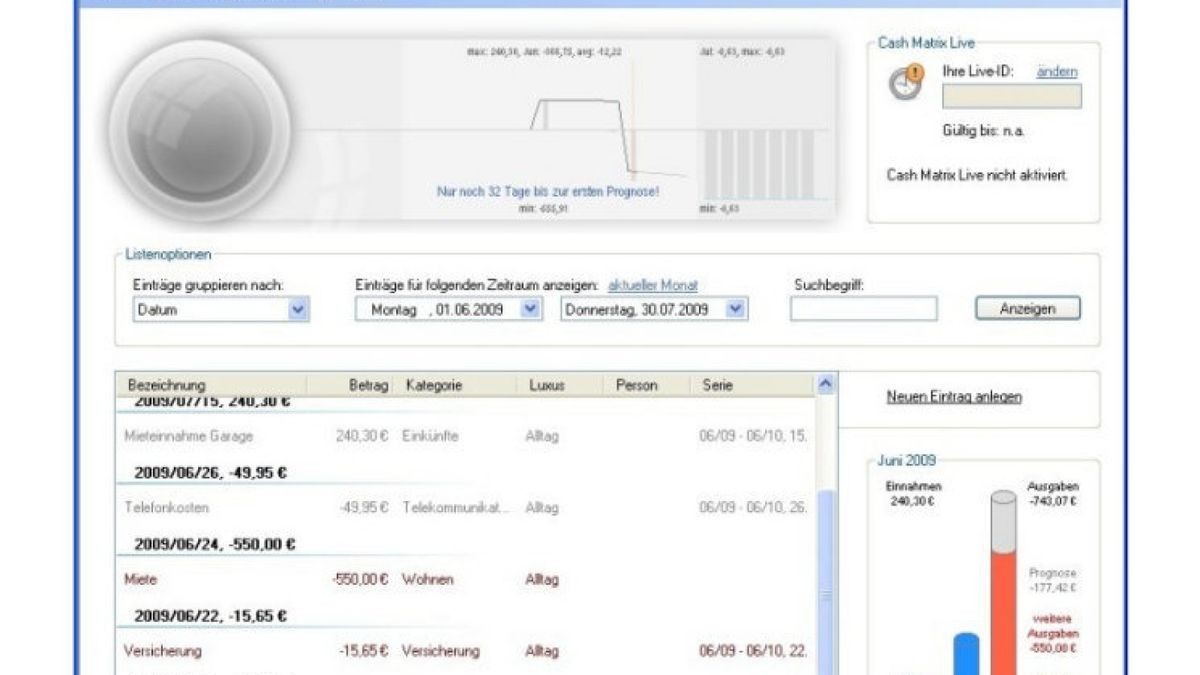
Task: Open the start date picker 01.06.2009
Action: (532, 310)
